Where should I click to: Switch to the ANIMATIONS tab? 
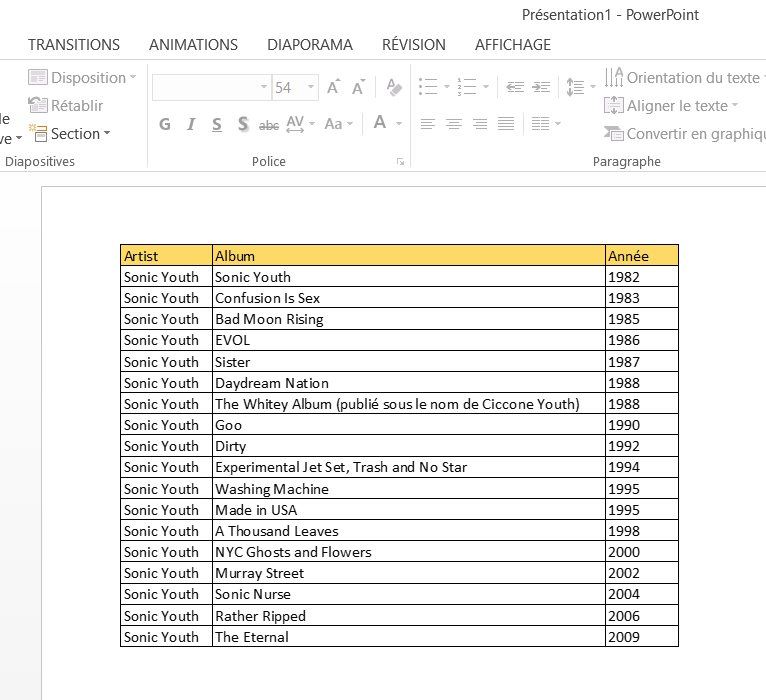coord(193,45)
